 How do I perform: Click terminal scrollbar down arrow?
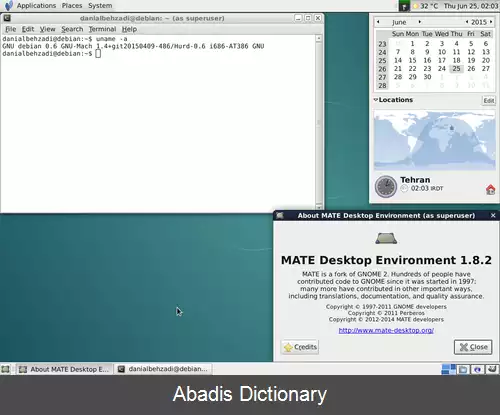coord(319,207)
